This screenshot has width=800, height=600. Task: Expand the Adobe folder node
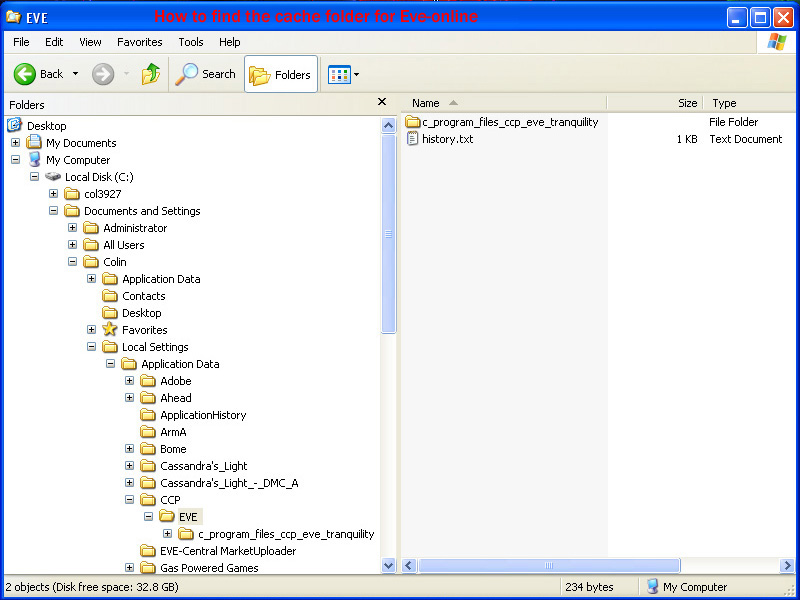(x=130, y=381)
